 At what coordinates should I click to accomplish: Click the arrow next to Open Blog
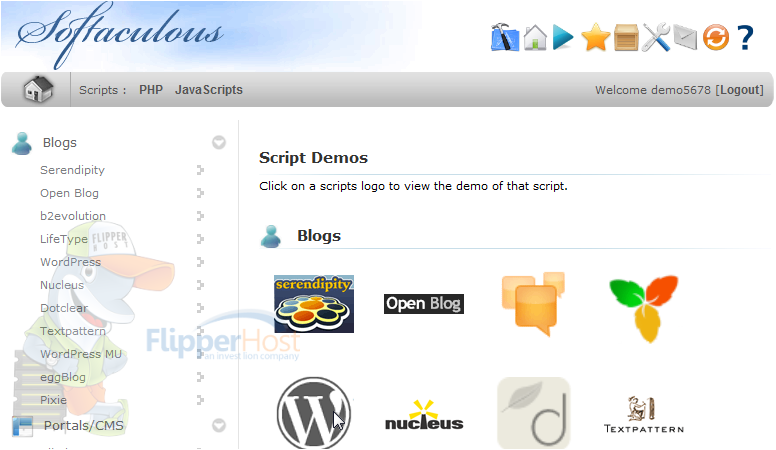(200, 193)
